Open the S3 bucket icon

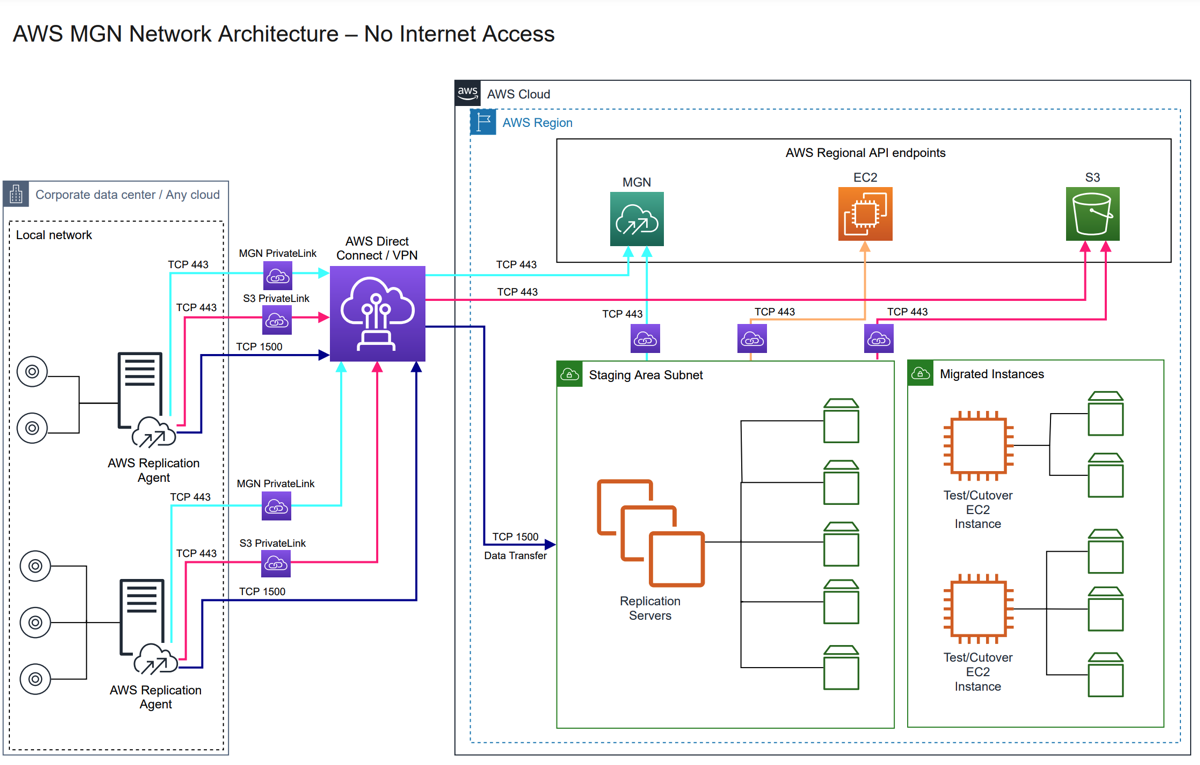click(1092, 214)
